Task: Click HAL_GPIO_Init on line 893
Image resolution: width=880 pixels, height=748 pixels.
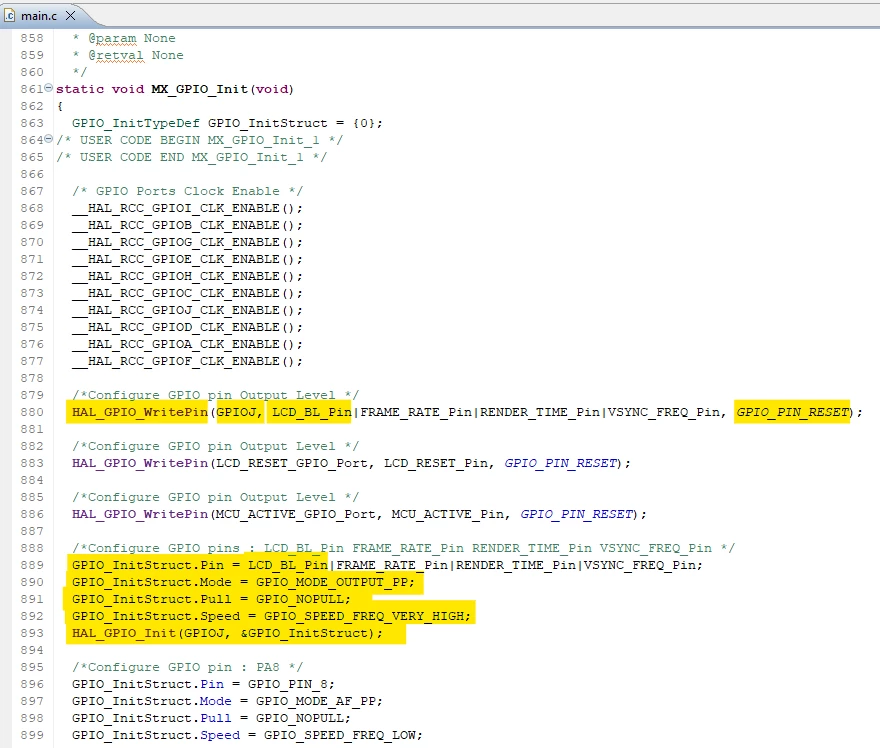Action: [x=123, y=634]
